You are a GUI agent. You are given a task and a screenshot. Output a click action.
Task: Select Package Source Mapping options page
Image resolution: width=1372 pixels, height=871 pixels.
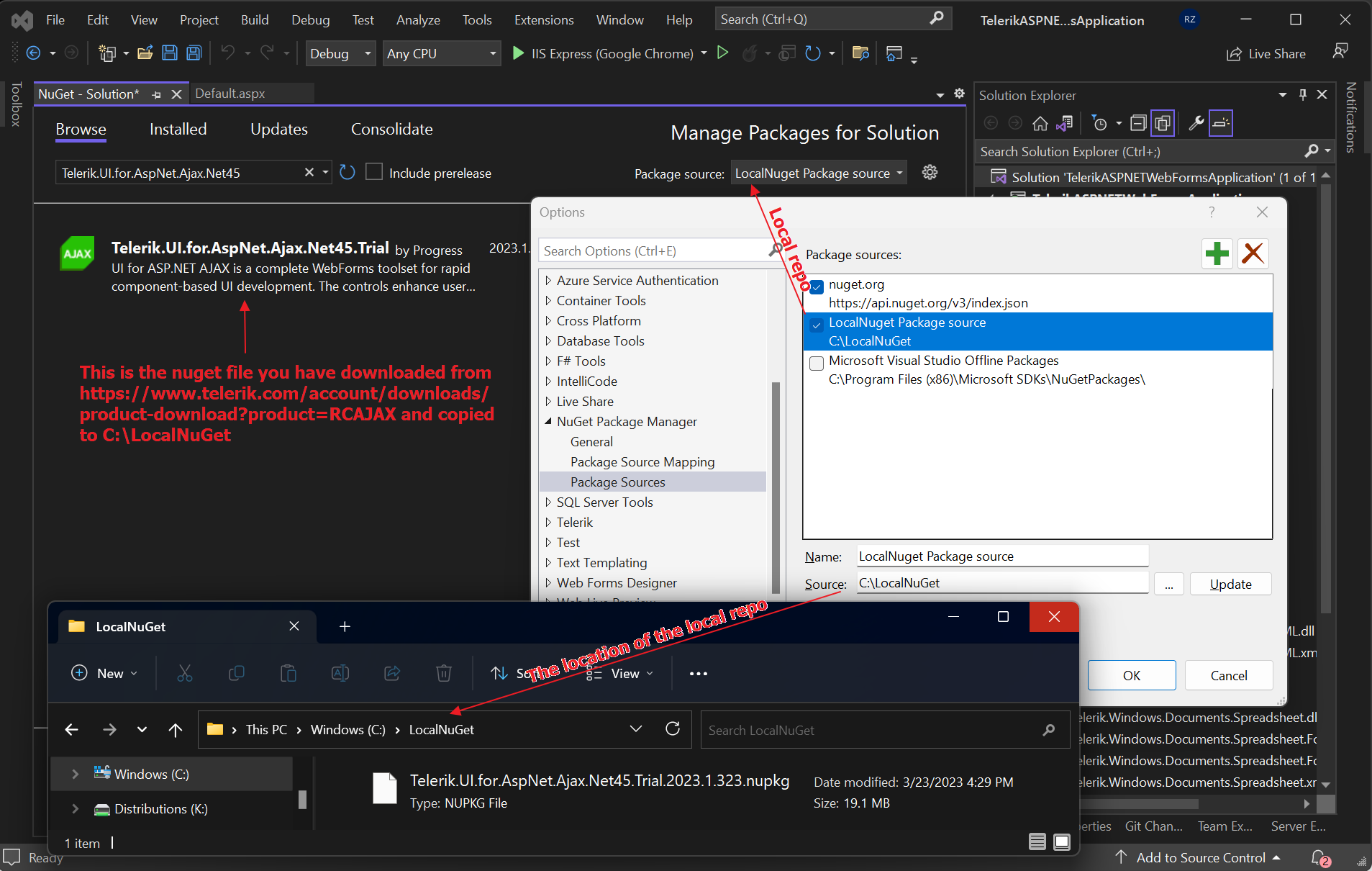point(642,461)
